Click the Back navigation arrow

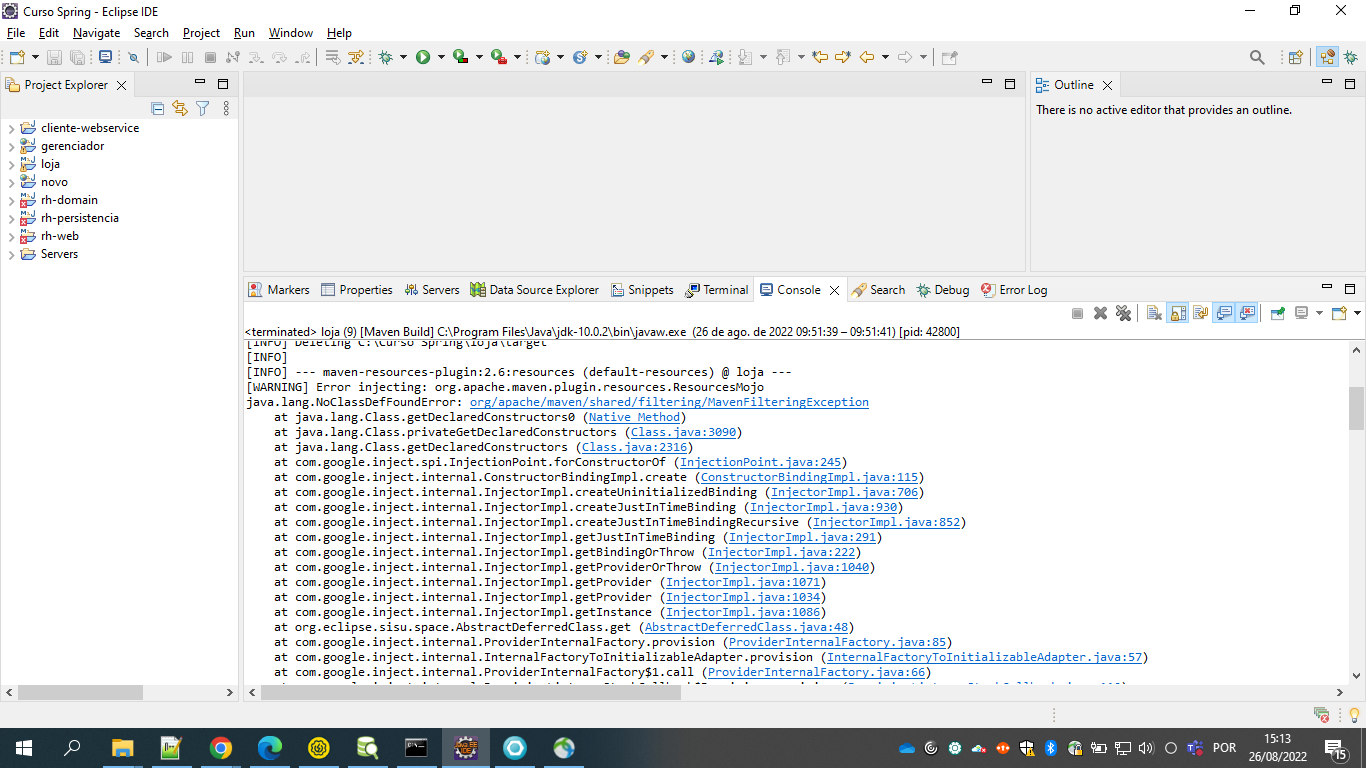867,57
